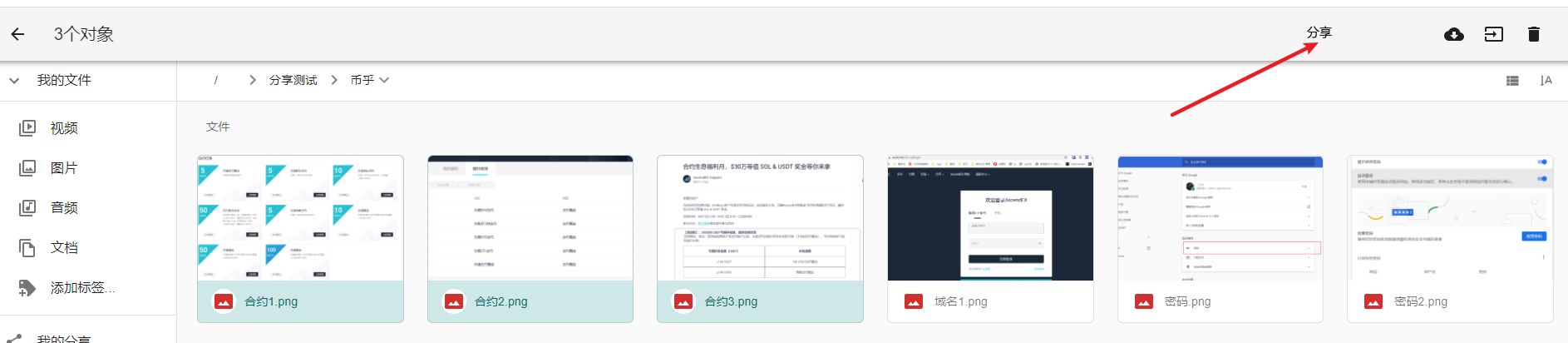Click image type icon of 合约2.png

(454, 301)
